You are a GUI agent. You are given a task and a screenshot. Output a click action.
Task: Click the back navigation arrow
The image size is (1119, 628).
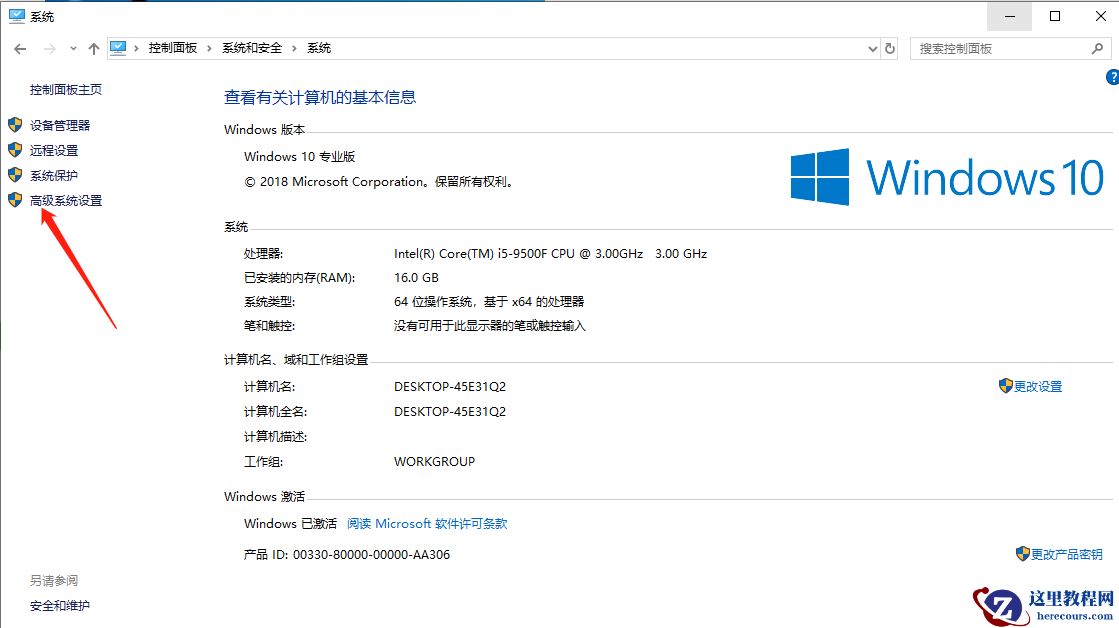20,47
